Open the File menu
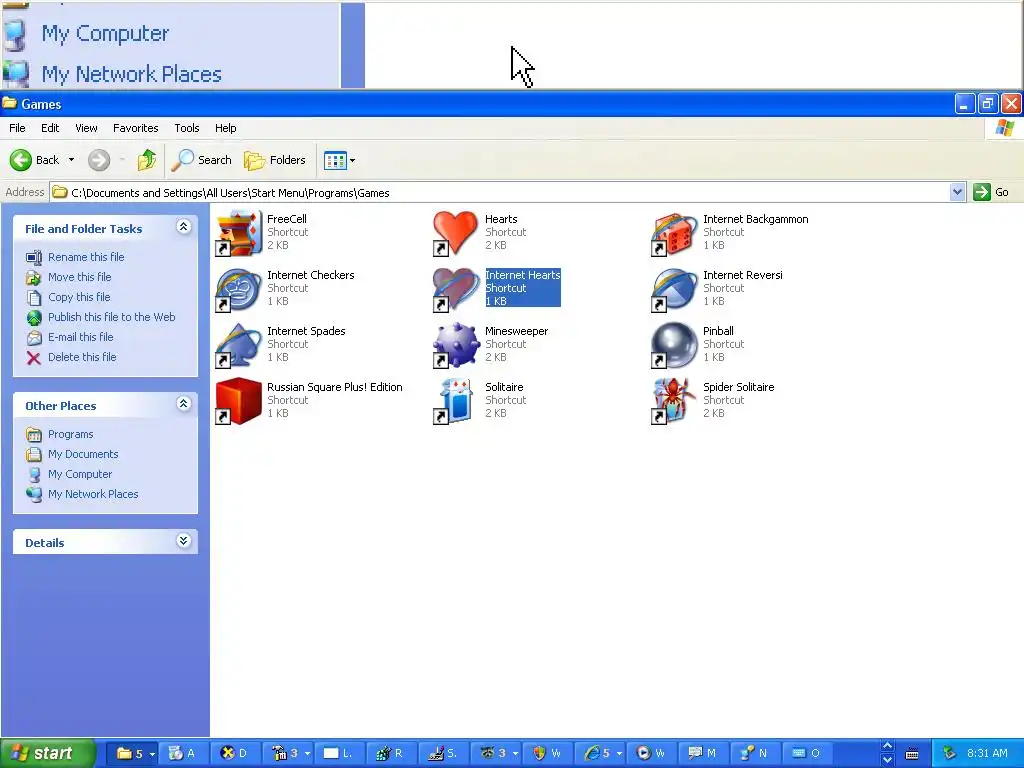 (x=18, y=128)
